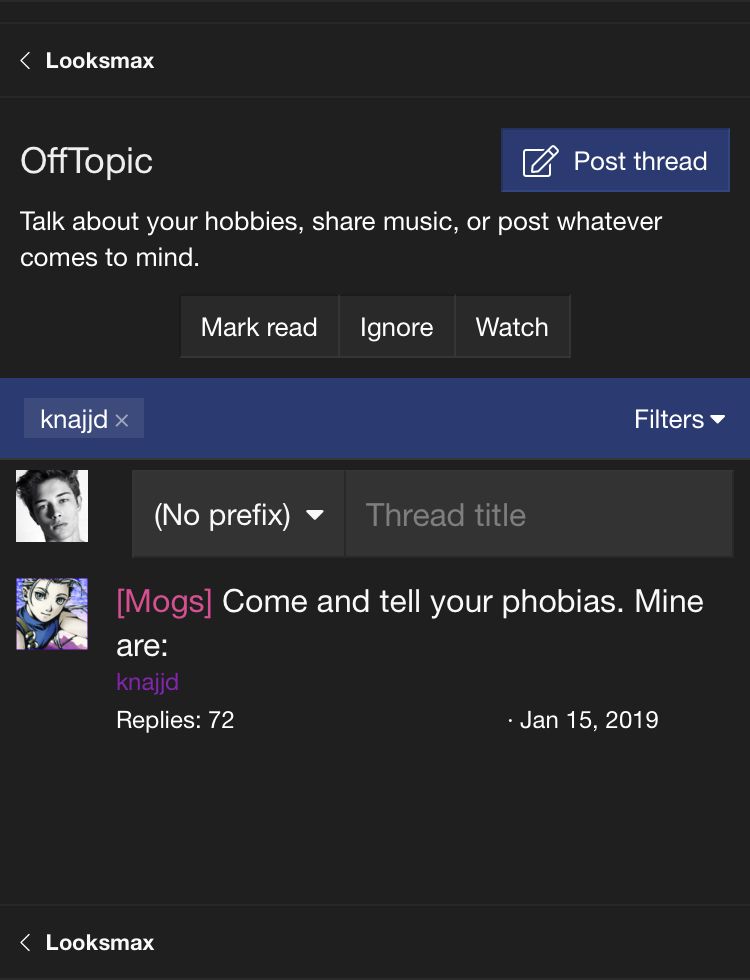Click the Filters caret arrow

click(x=718, y=419)
